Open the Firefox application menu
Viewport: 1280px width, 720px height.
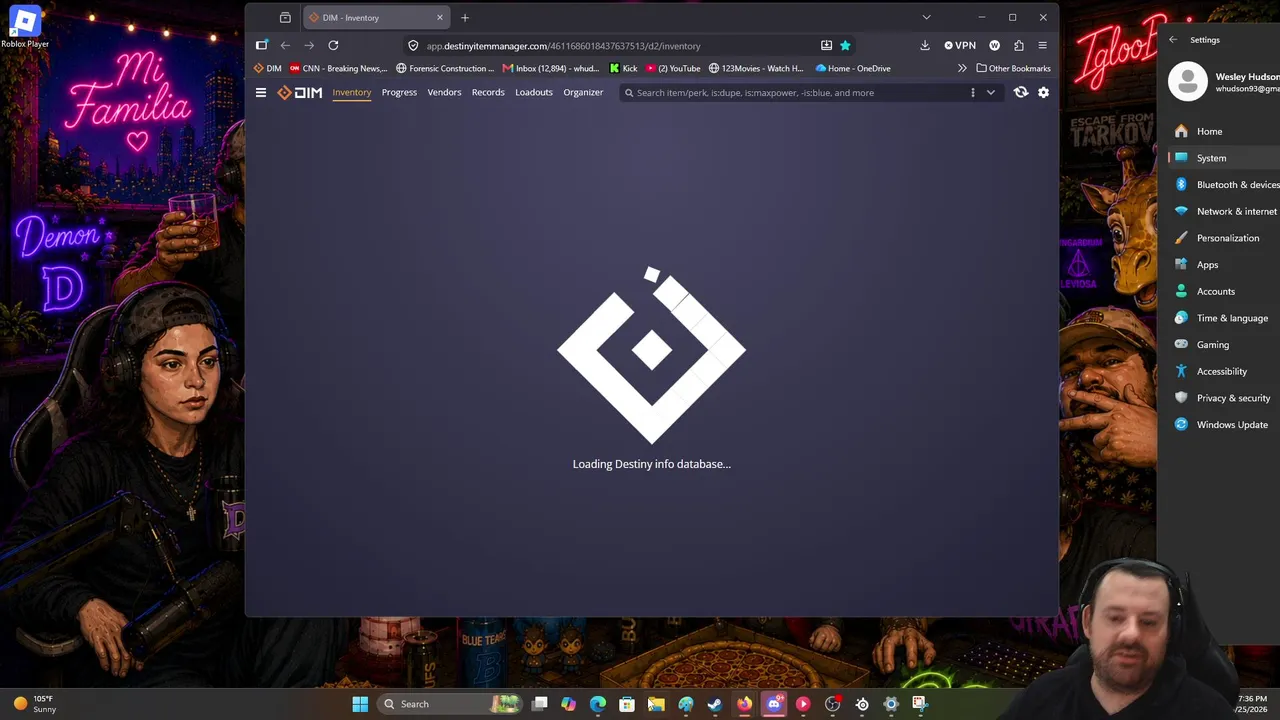pos(1042,45)
